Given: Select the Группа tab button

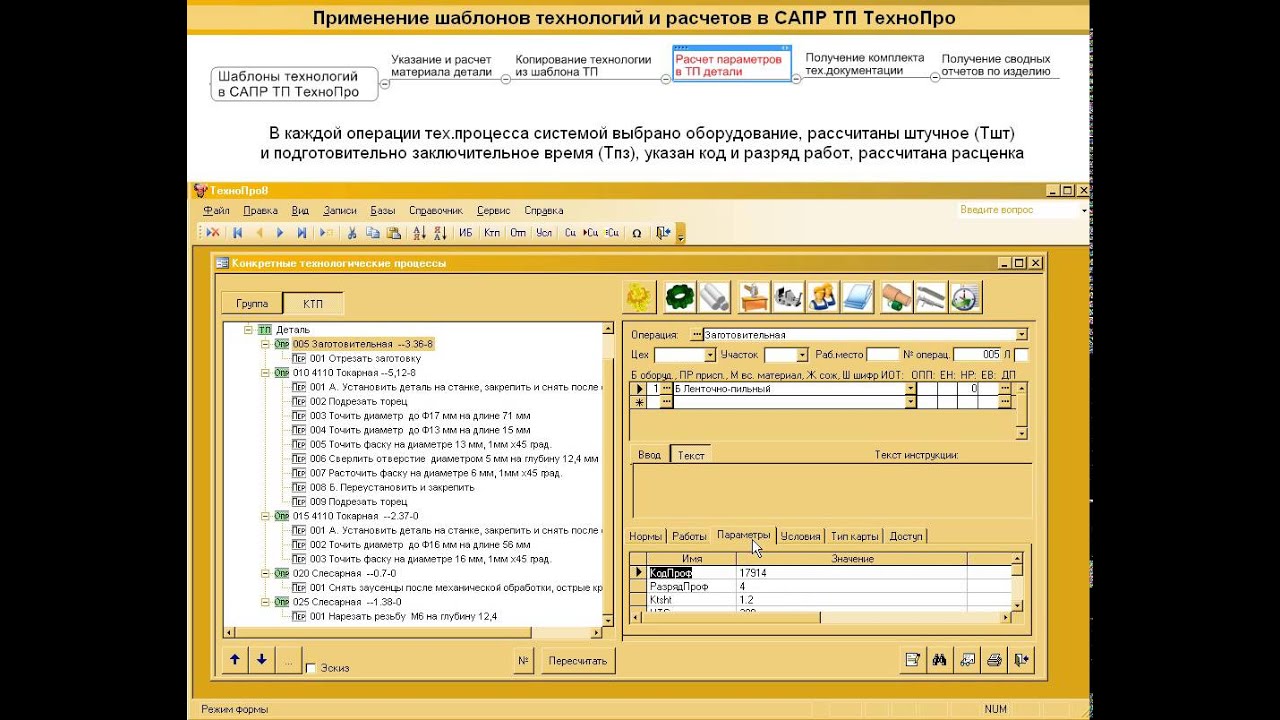Looking at the screenshot, I should coord(252,303).
